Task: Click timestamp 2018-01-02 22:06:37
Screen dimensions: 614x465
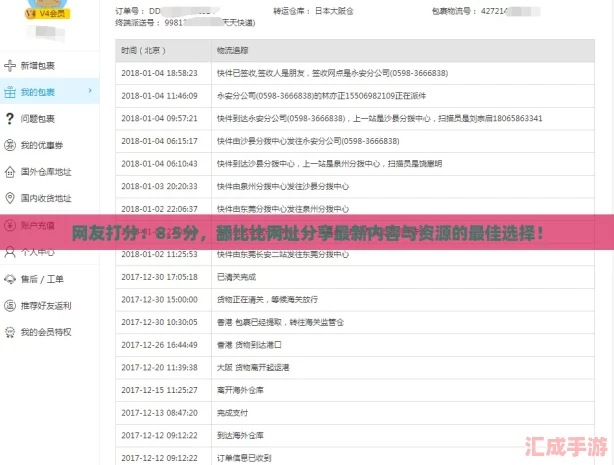Action: [159, 209]
